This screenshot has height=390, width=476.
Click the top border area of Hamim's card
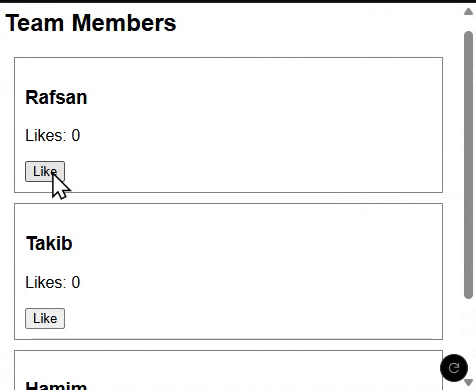(228, 351)
